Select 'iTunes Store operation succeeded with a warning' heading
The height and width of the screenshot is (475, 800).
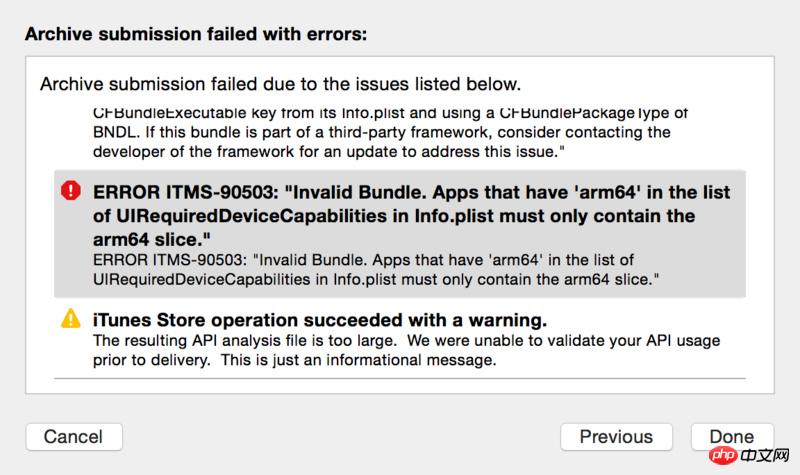[x=319, y=320]
